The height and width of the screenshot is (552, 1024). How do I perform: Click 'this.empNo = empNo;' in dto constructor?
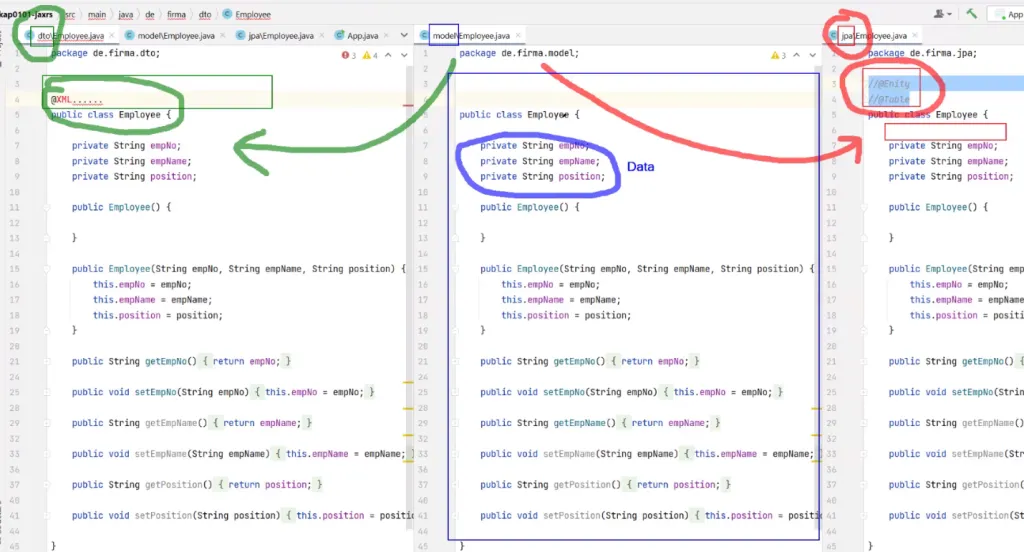click(x=142, y=285)
